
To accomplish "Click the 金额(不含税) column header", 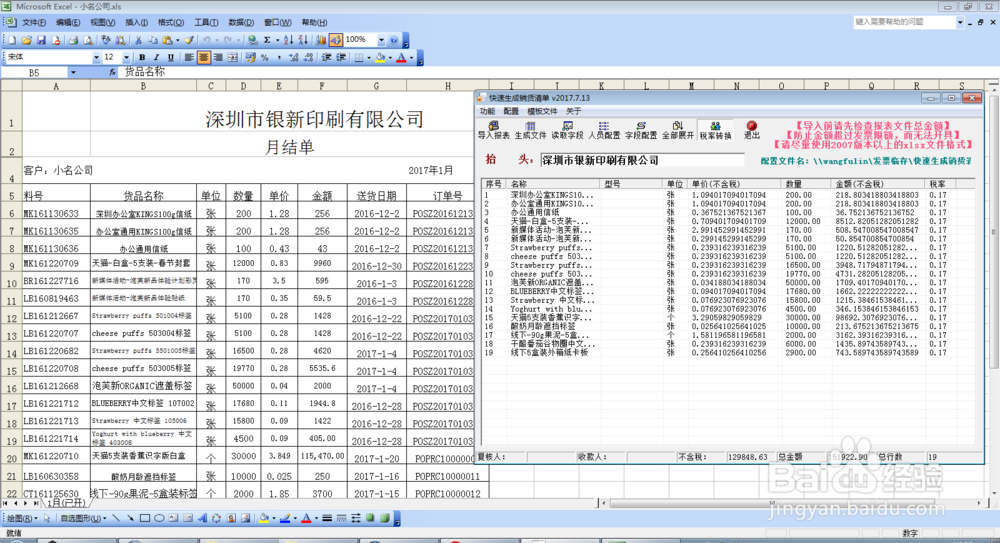I will [x=879, y=184].
